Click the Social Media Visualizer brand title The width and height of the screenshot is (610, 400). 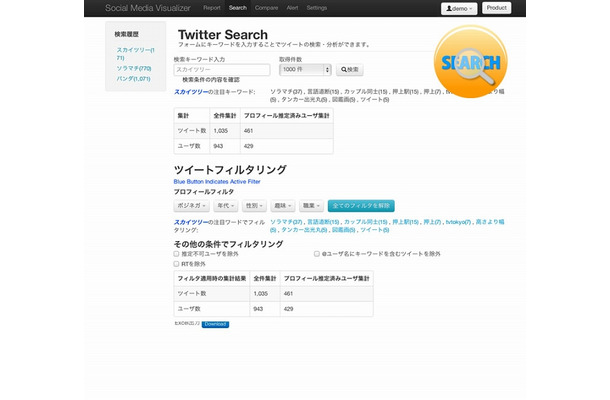tap(148, 8)
